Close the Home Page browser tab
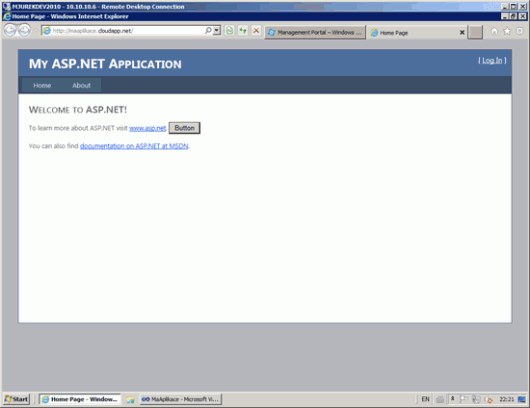Screen dimensions: 530x408 [462, 32]
